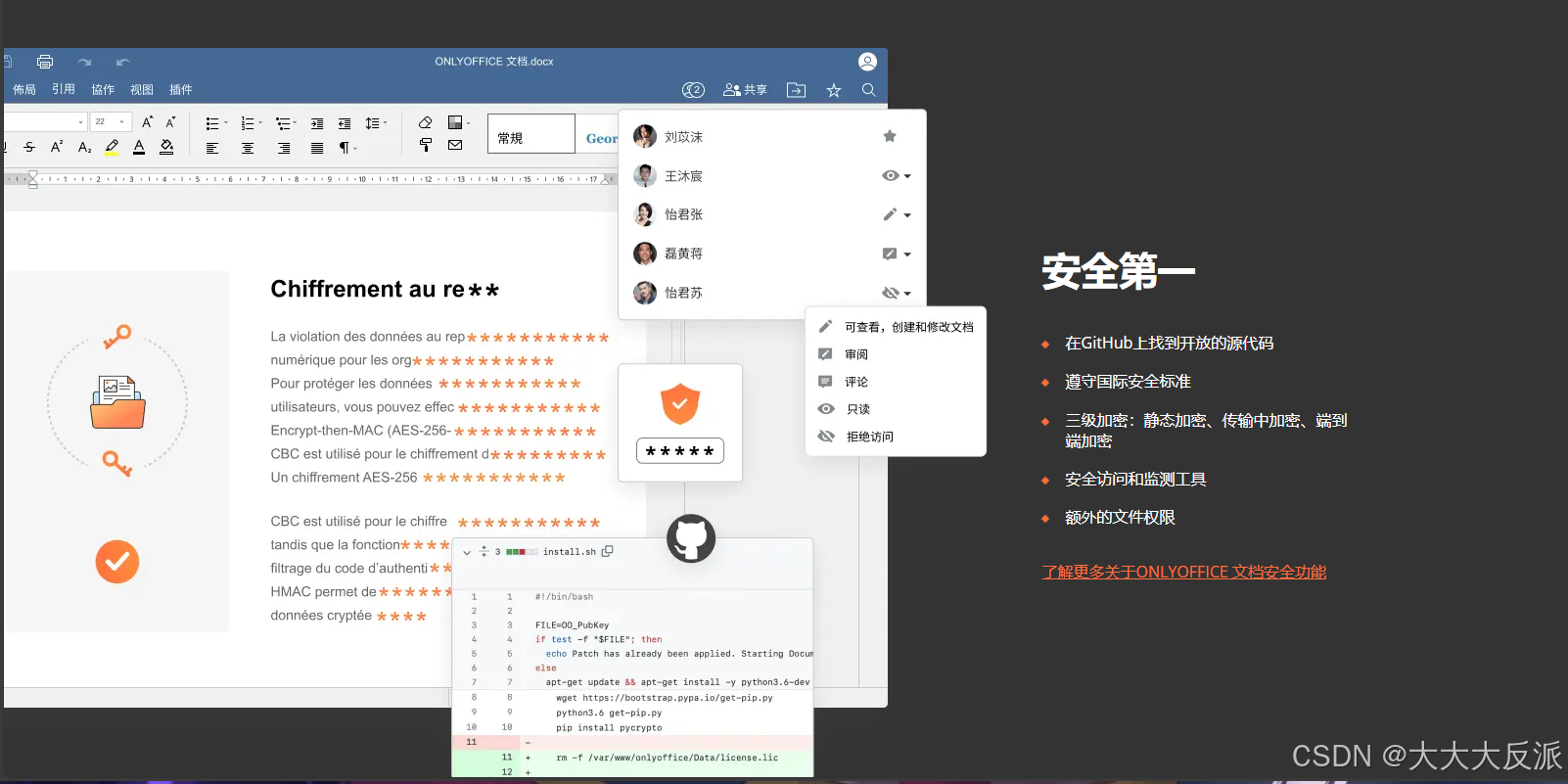
Task: Click the star icon beside 刘苡沫
Action: pos(890,136)
